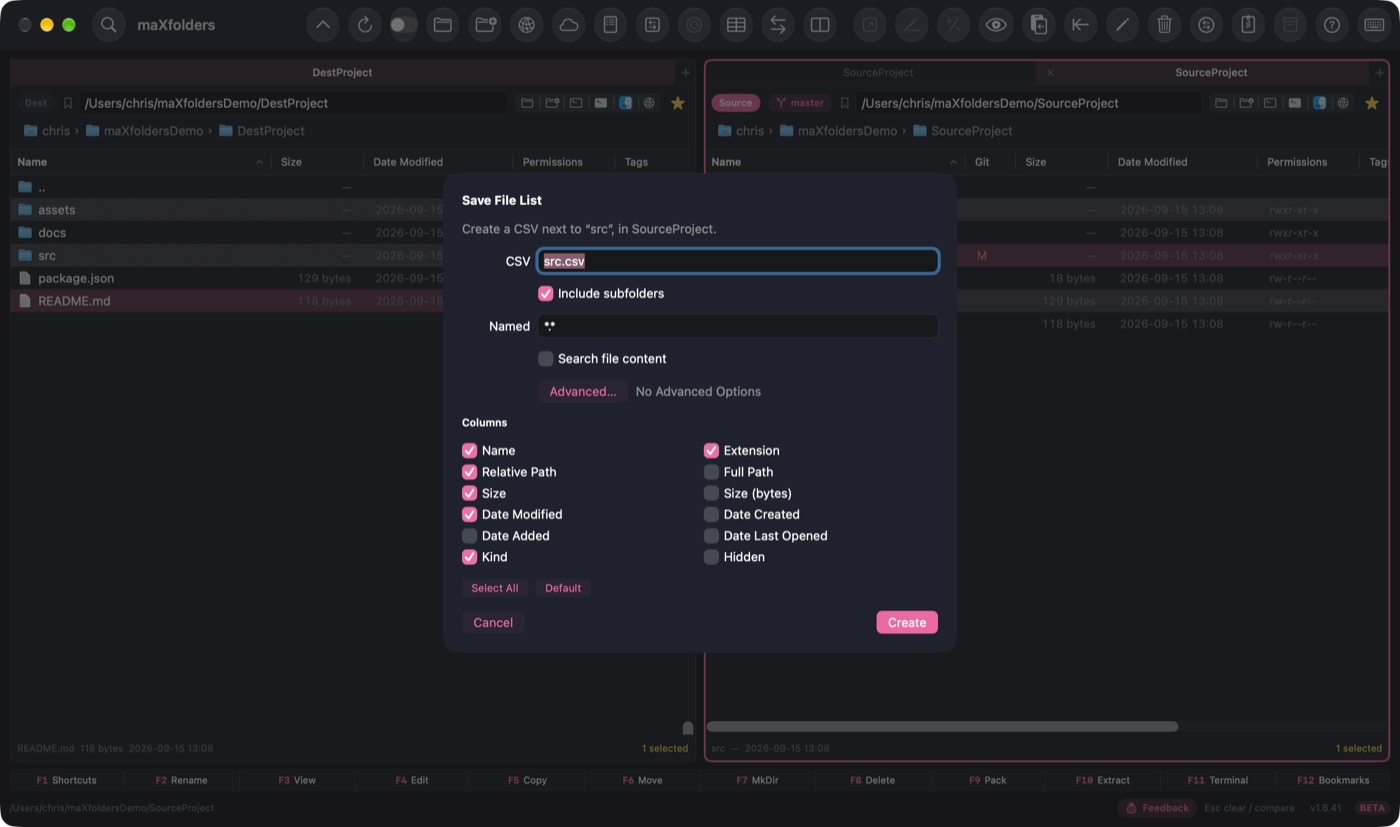Click the trash can icon in the toolbar
The height and width of the screenshot is (827, 1400).
(x=1164, y=25)
